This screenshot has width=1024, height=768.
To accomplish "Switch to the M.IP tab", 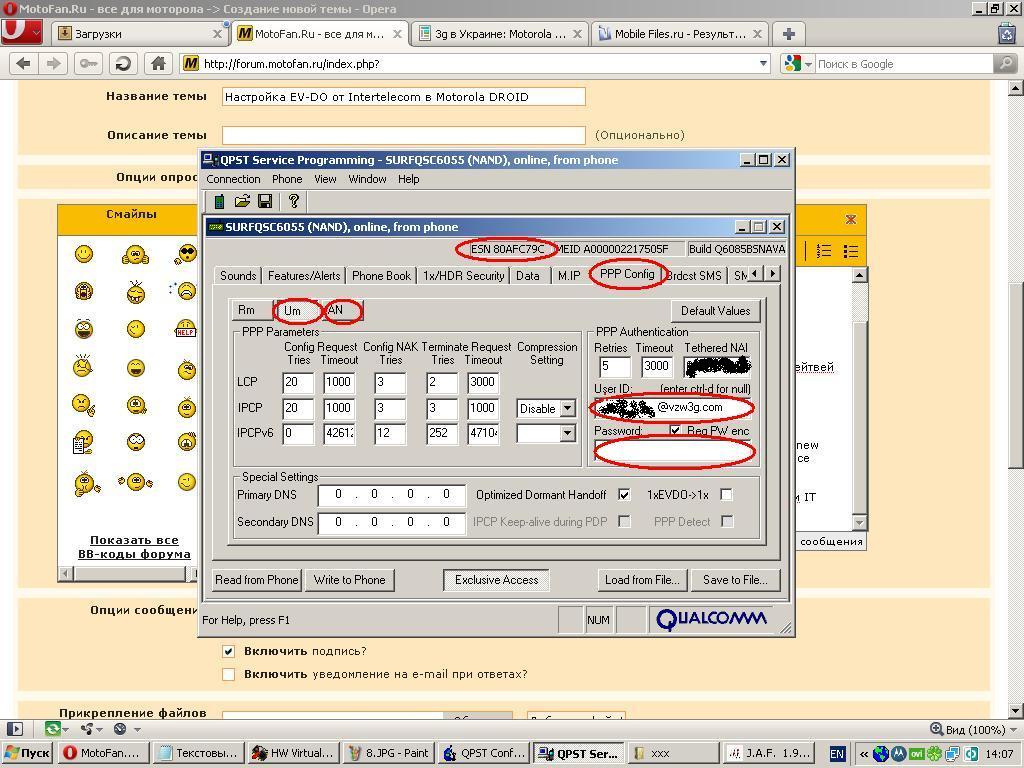I will click(569, 276).
